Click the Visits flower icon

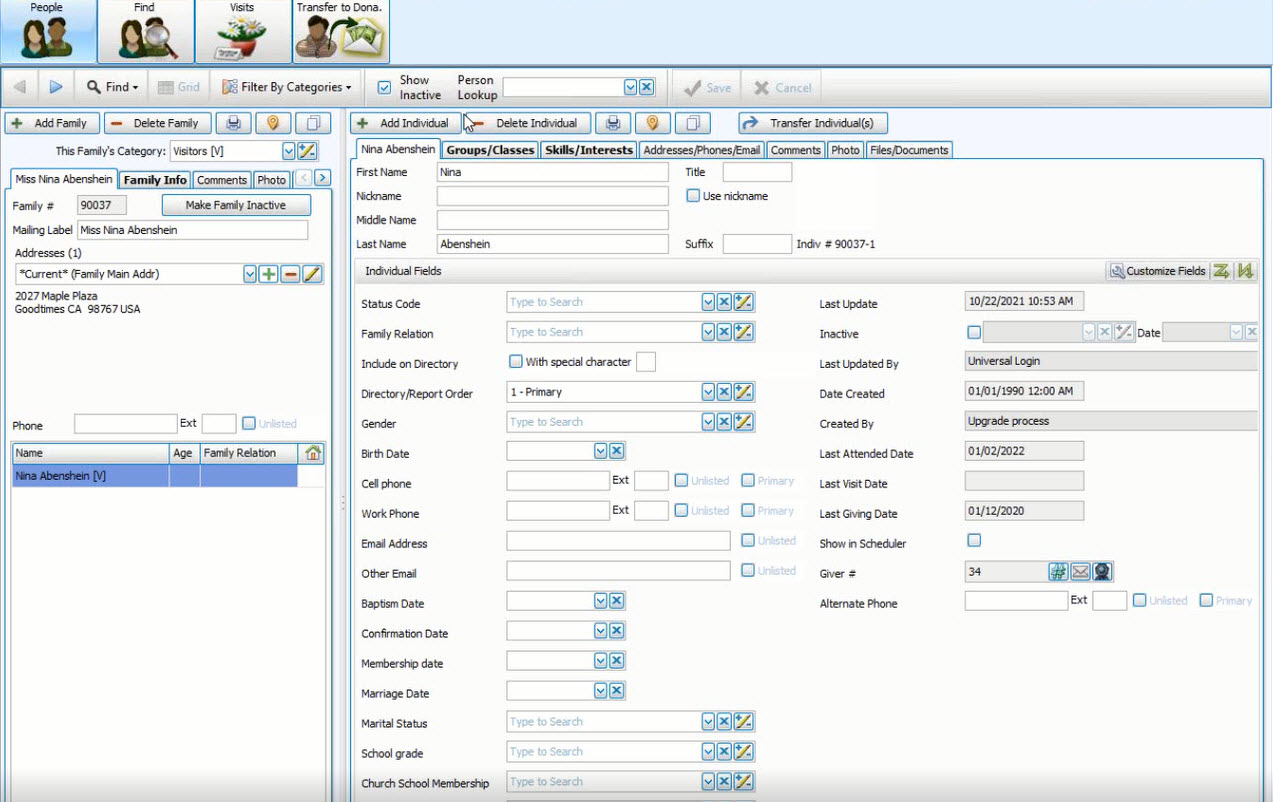[242, 35]
